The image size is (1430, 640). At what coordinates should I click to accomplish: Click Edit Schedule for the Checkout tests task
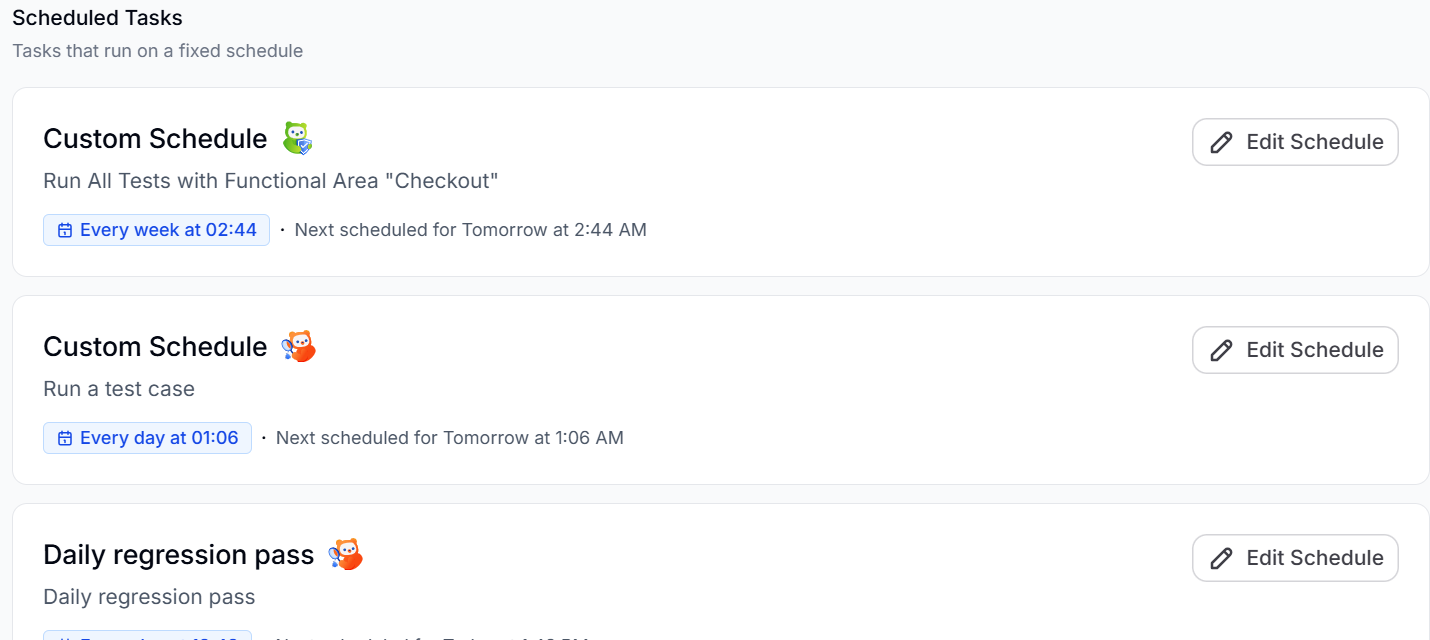point(1295,142)
